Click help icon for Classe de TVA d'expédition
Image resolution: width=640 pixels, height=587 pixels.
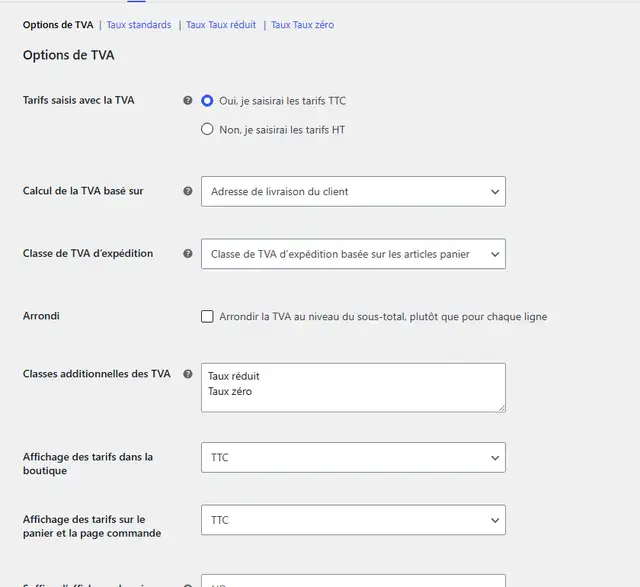pos(188,253)
